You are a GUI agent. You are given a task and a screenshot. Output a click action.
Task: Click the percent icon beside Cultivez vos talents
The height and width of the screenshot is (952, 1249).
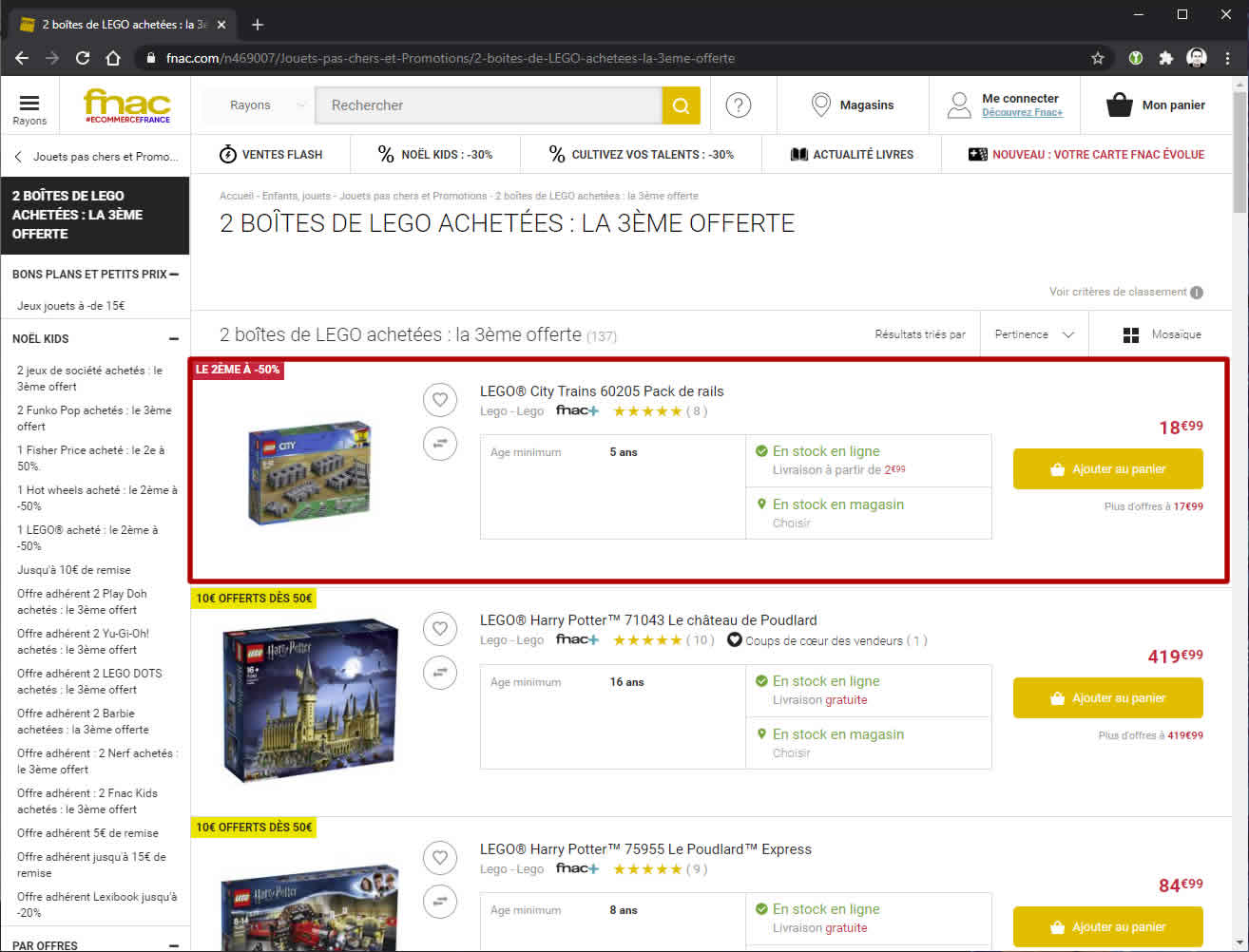pyautogui.click(x=557, y=154)
